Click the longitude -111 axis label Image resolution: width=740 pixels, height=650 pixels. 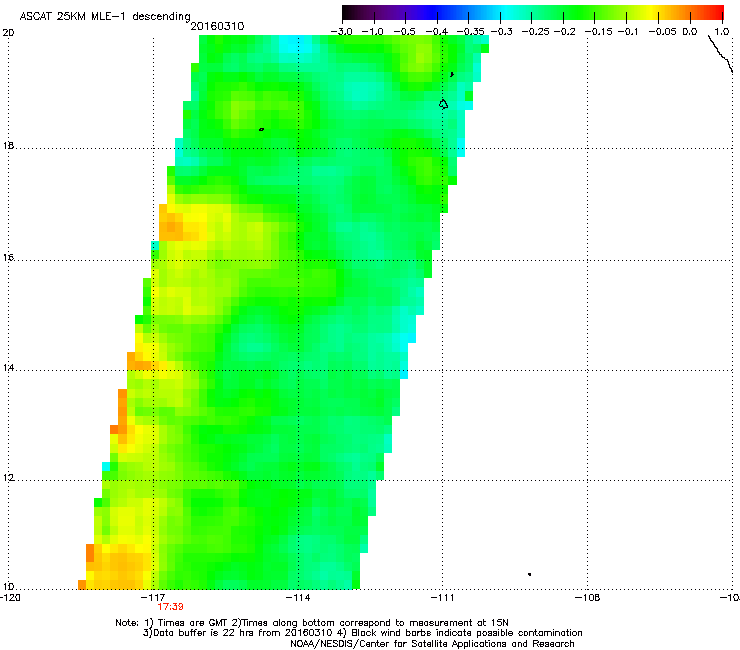click(442, 598)
